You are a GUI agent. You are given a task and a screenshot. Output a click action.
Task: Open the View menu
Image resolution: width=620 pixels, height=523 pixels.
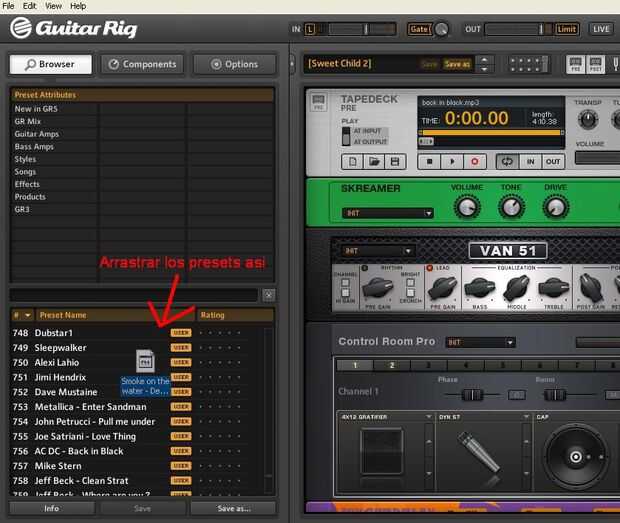[x=53, y=6]
